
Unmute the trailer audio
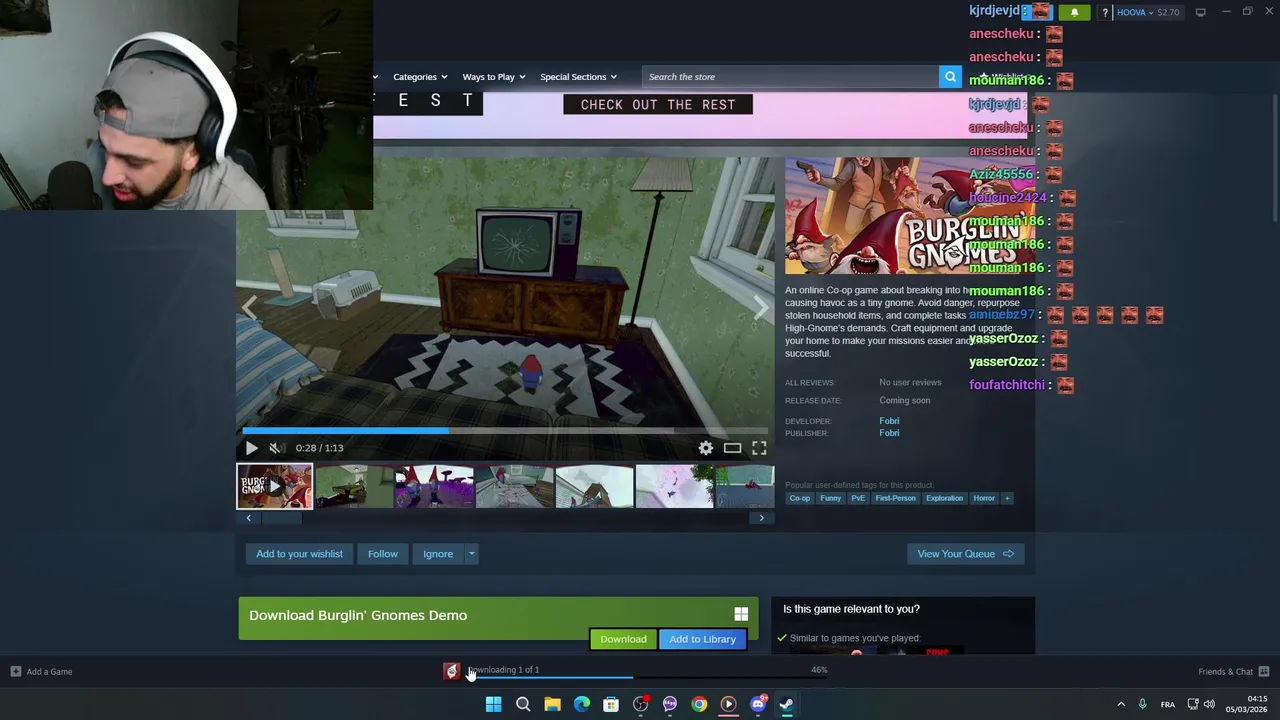pos(276,449)
